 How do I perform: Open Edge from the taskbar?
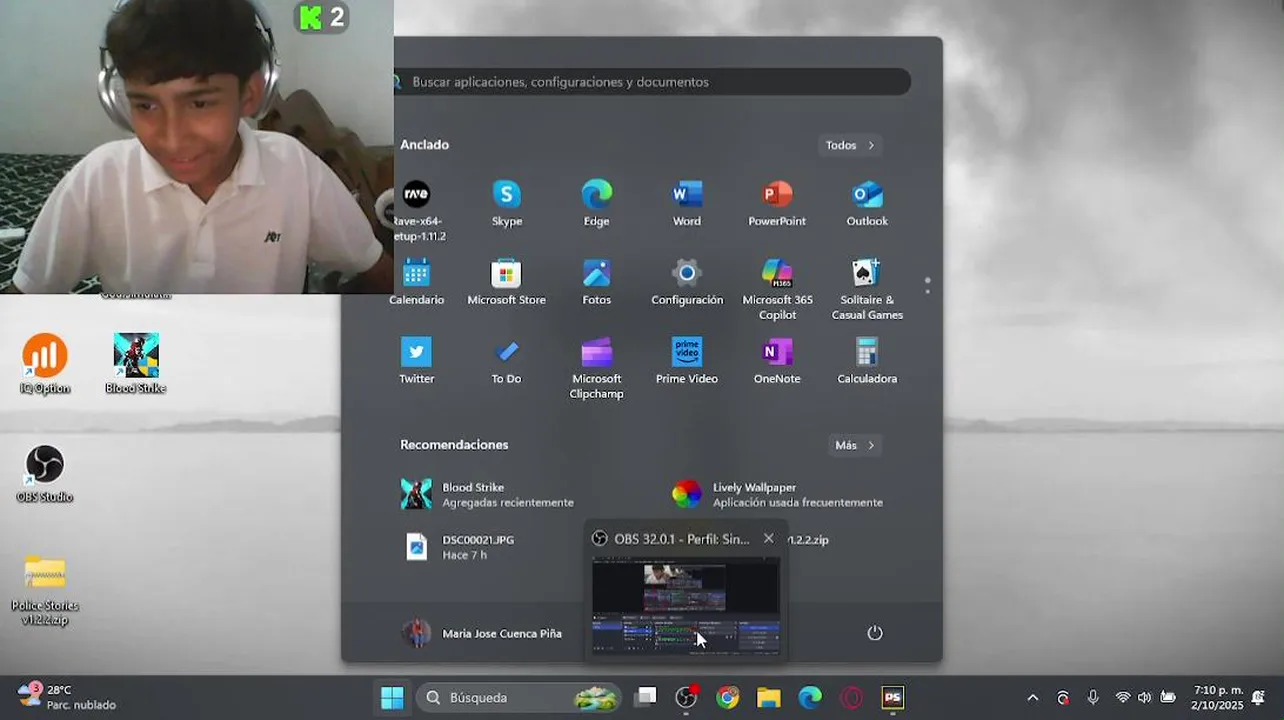[810, 697]
